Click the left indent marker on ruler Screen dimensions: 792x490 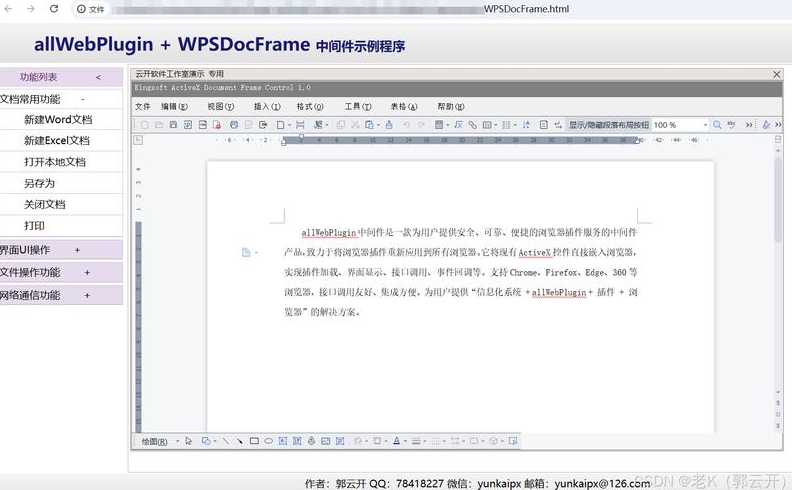(x=283, y=142)
